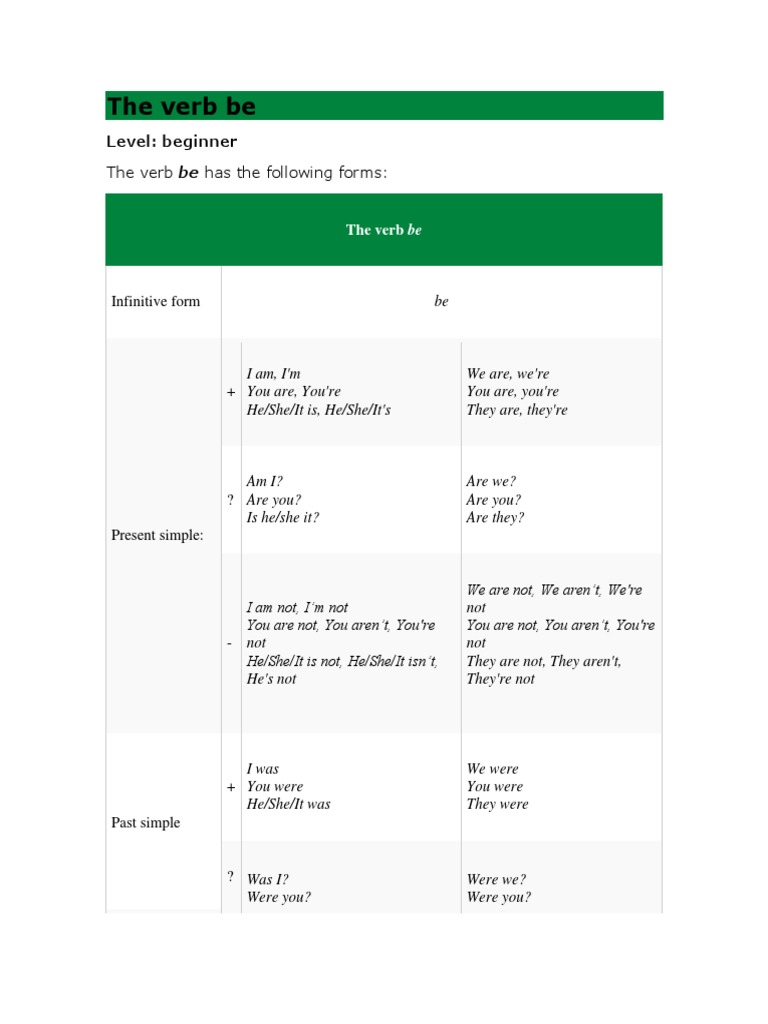The width and height of the screenshot is (768, 1024).
Task: Select the 'I am, I'm' line
Action: point(274,374)
